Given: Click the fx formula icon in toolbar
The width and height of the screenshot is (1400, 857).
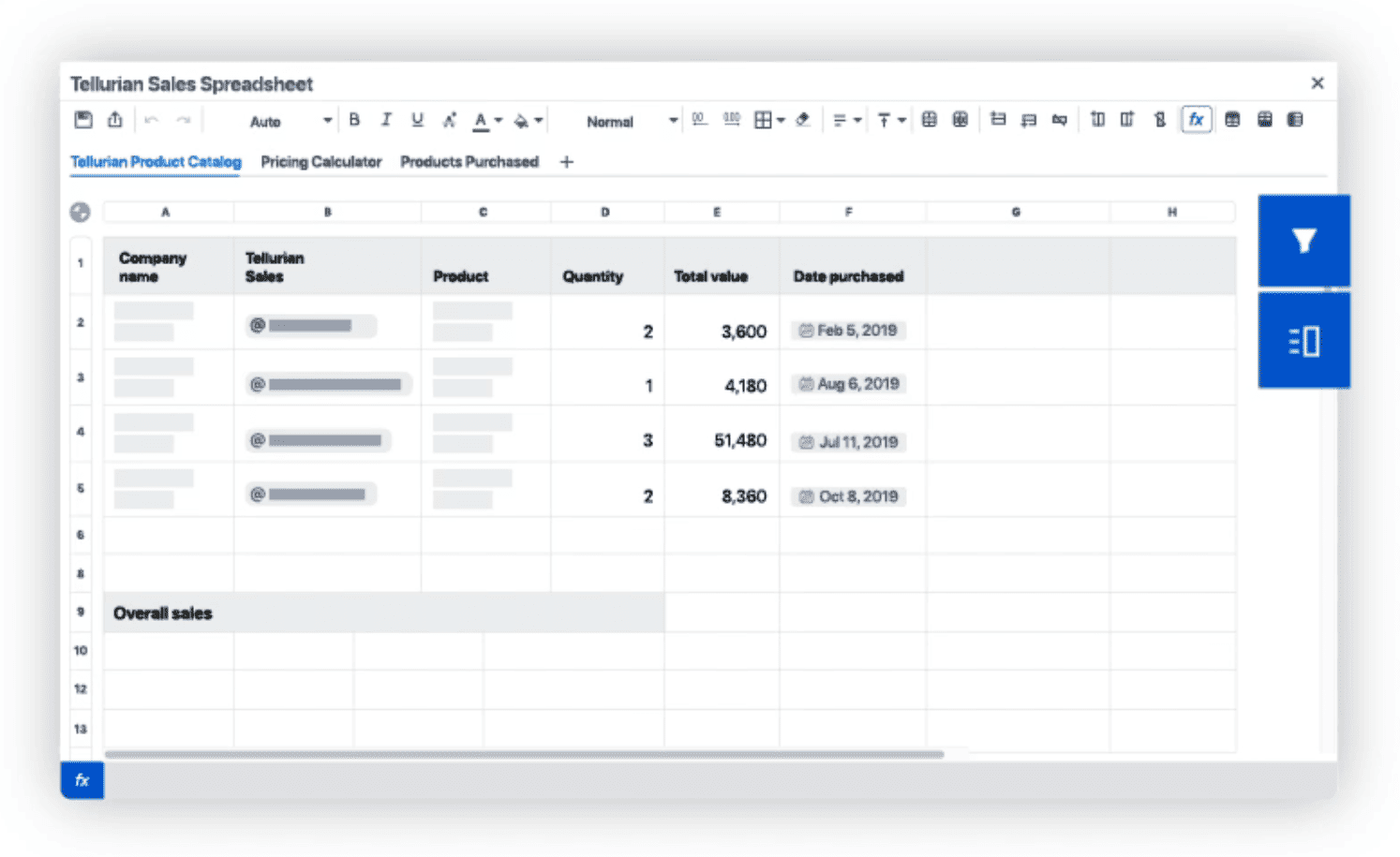Looking at the screenshot, I should (x=1196, y=120).
